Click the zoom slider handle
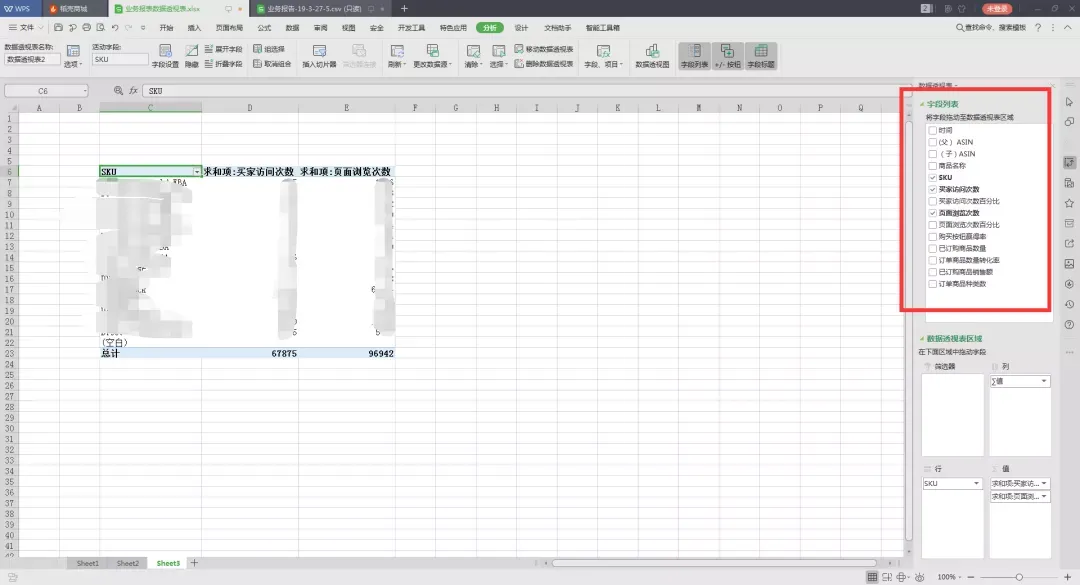The width and height of the screenshot is (1080, 585). pyautogui.click(x=1019, y=577)
